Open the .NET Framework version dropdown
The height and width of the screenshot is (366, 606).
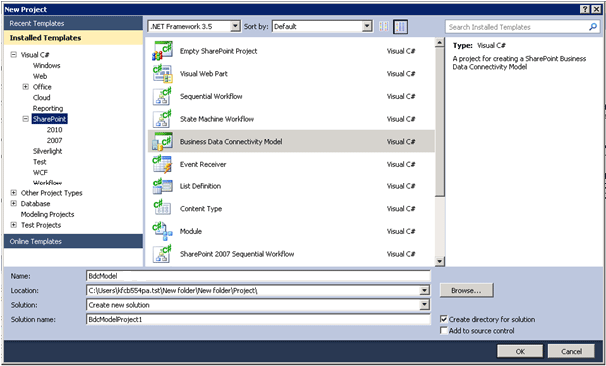[x=235, y=26]
